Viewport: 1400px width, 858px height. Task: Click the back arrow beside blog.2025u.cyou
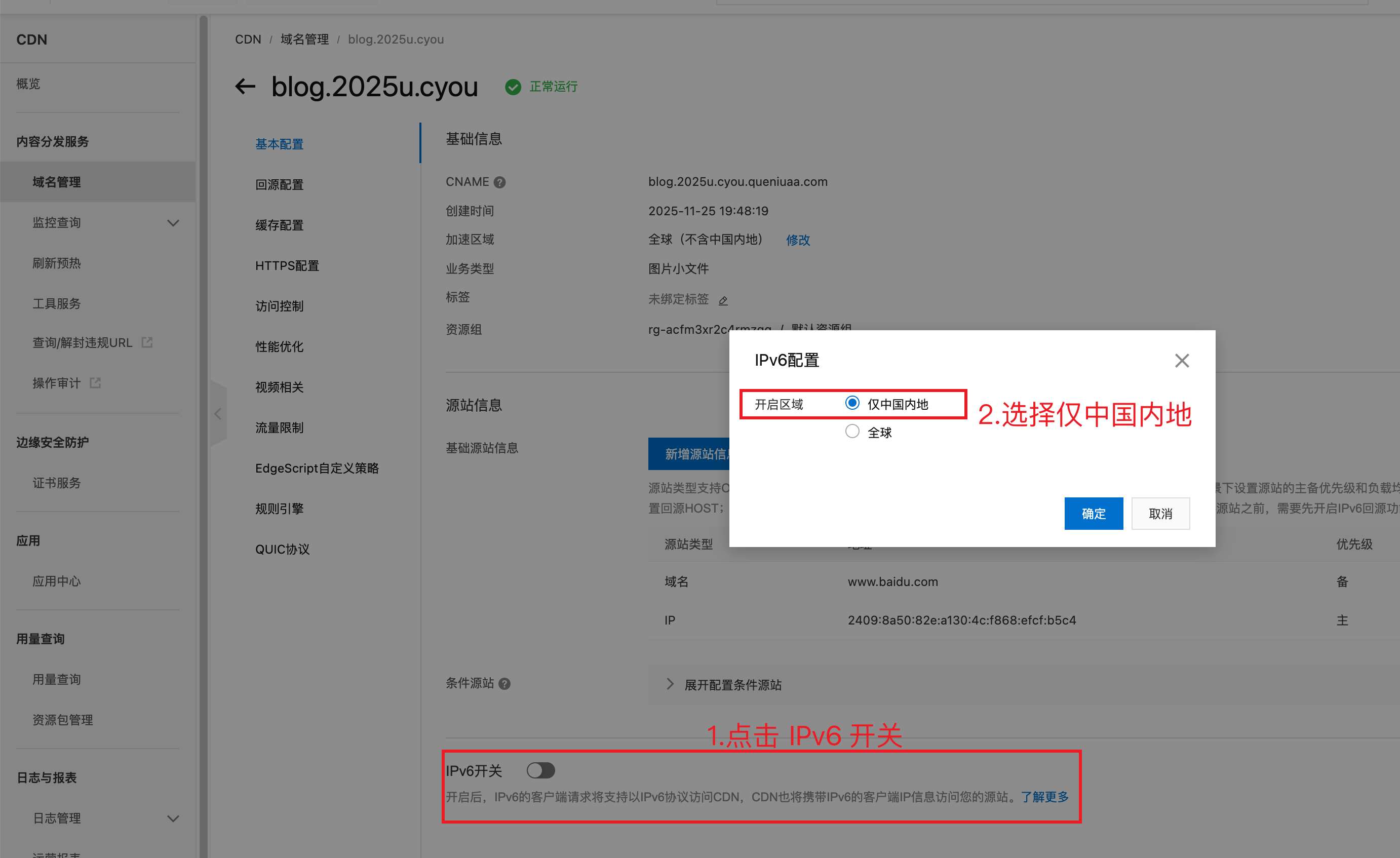245,87
